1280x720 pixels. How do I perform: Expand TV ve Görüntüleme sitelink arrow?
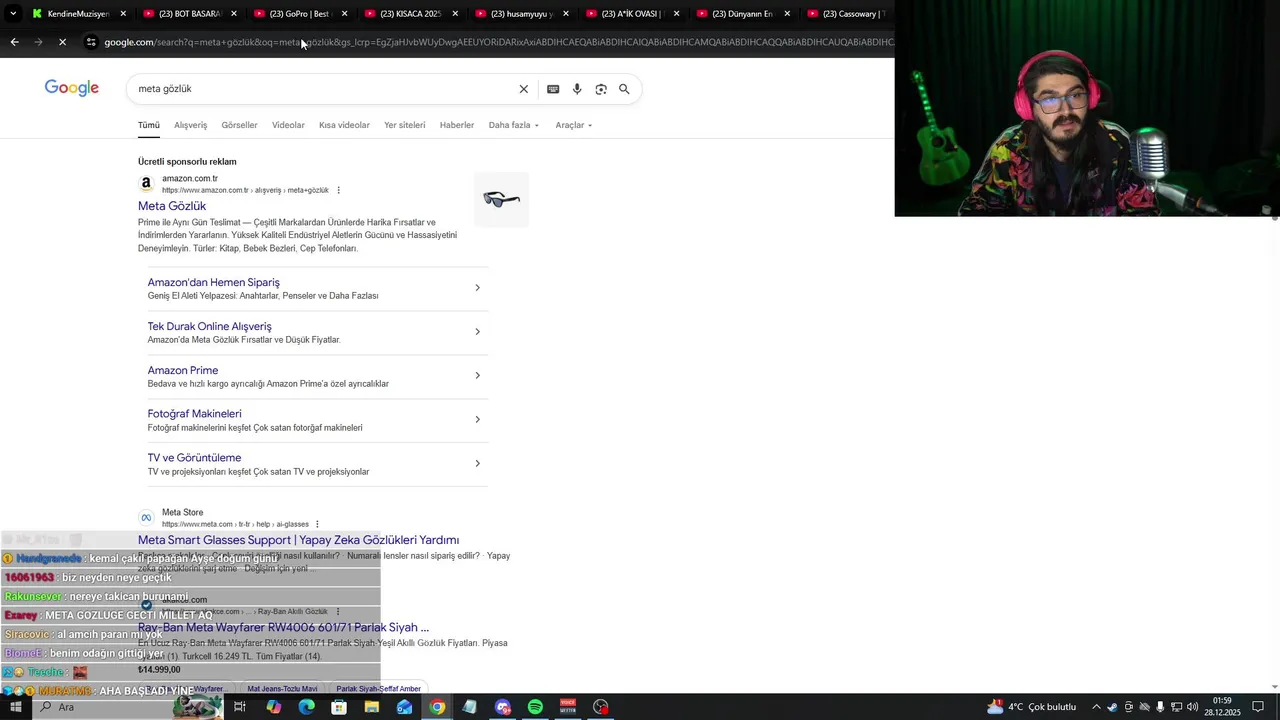[477, 463]
